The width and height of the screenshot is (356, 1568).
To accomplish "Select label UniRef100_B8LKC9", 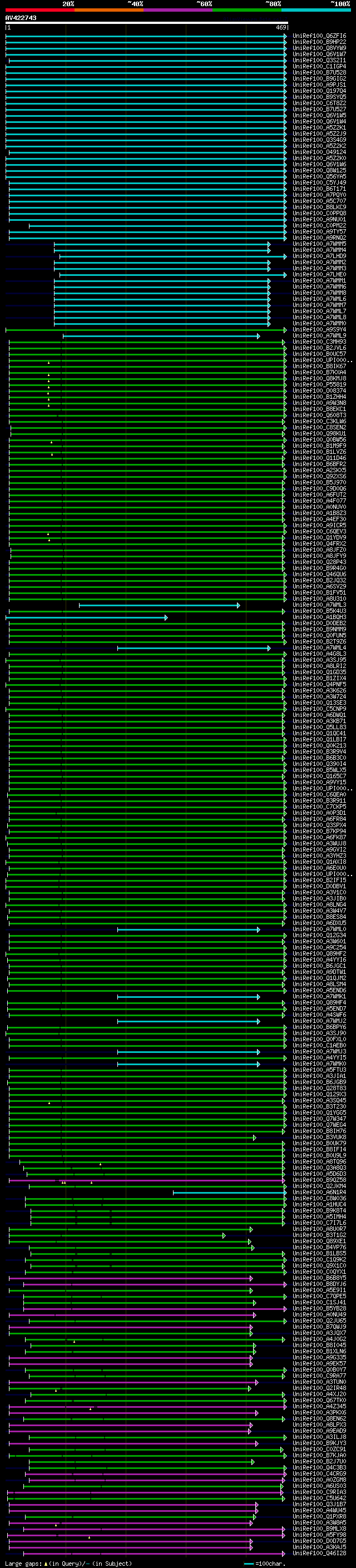I will 319,207.
